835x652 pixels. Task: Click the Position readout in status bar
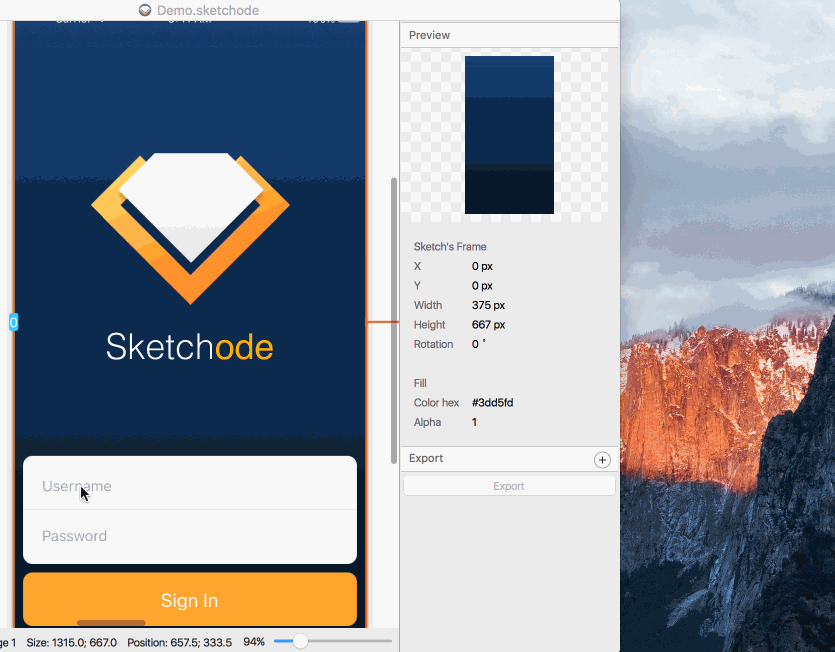(179, 642)
